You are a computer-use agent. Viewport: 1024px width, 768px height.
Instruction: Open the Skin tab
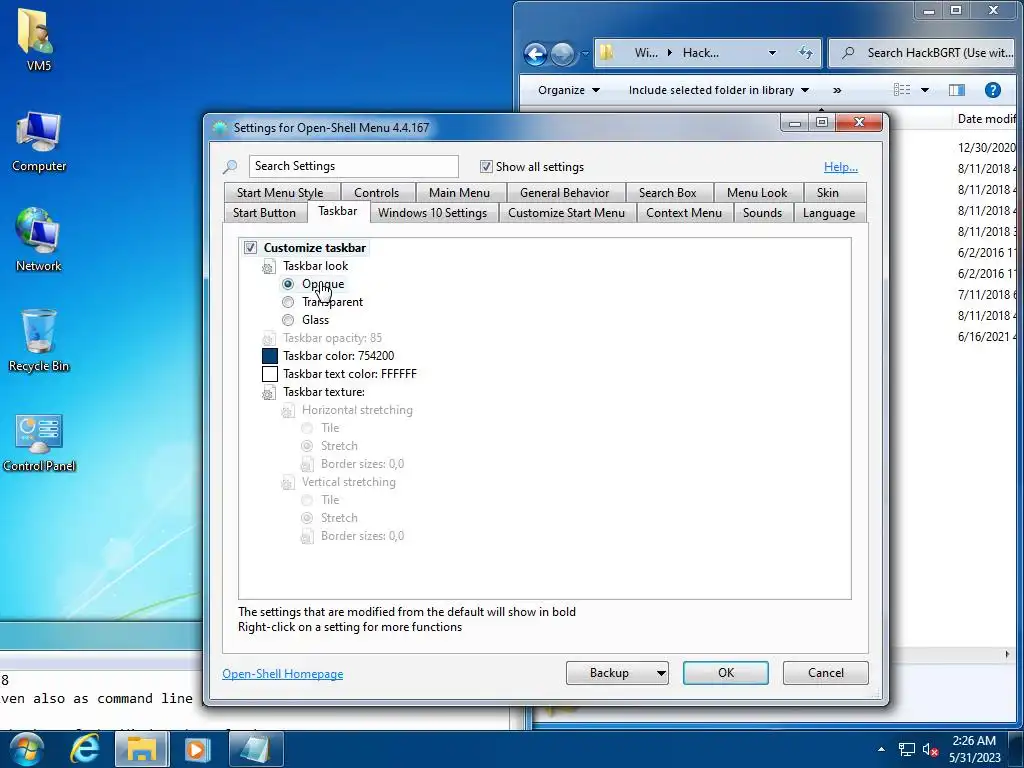pos(827,193)
